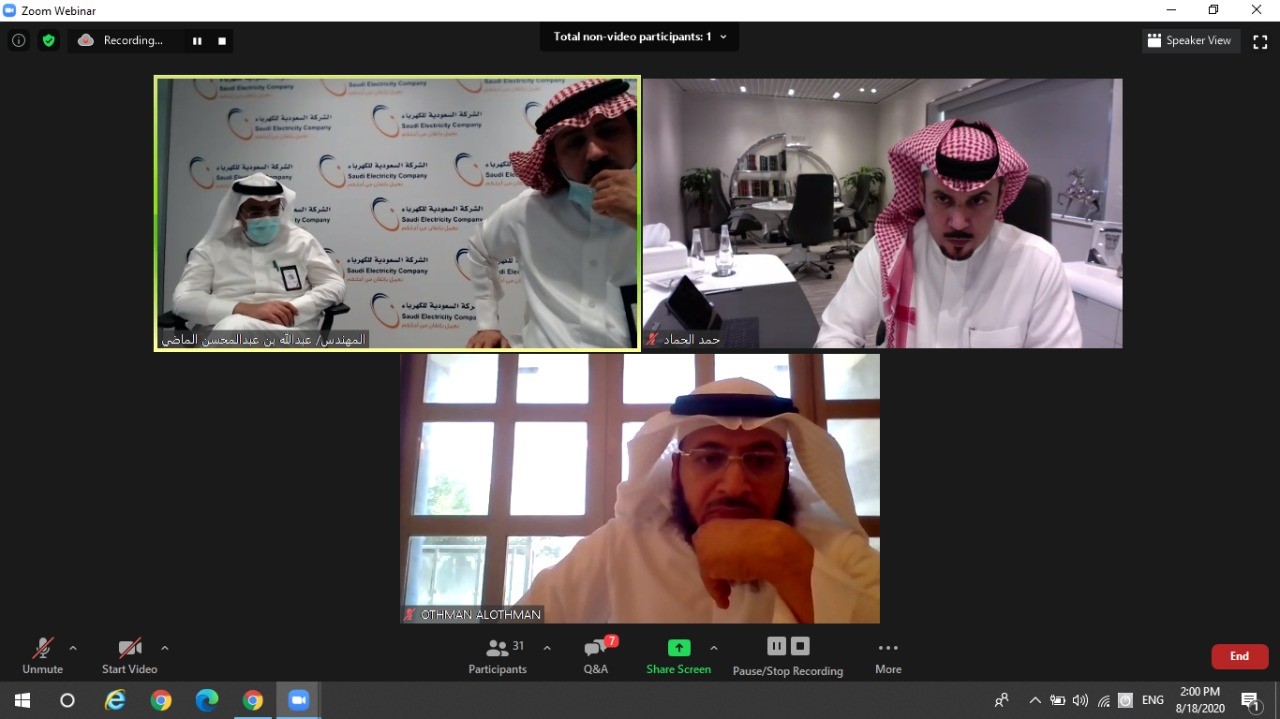Restore down the Zoom Webinar window

pos(1213,10)
